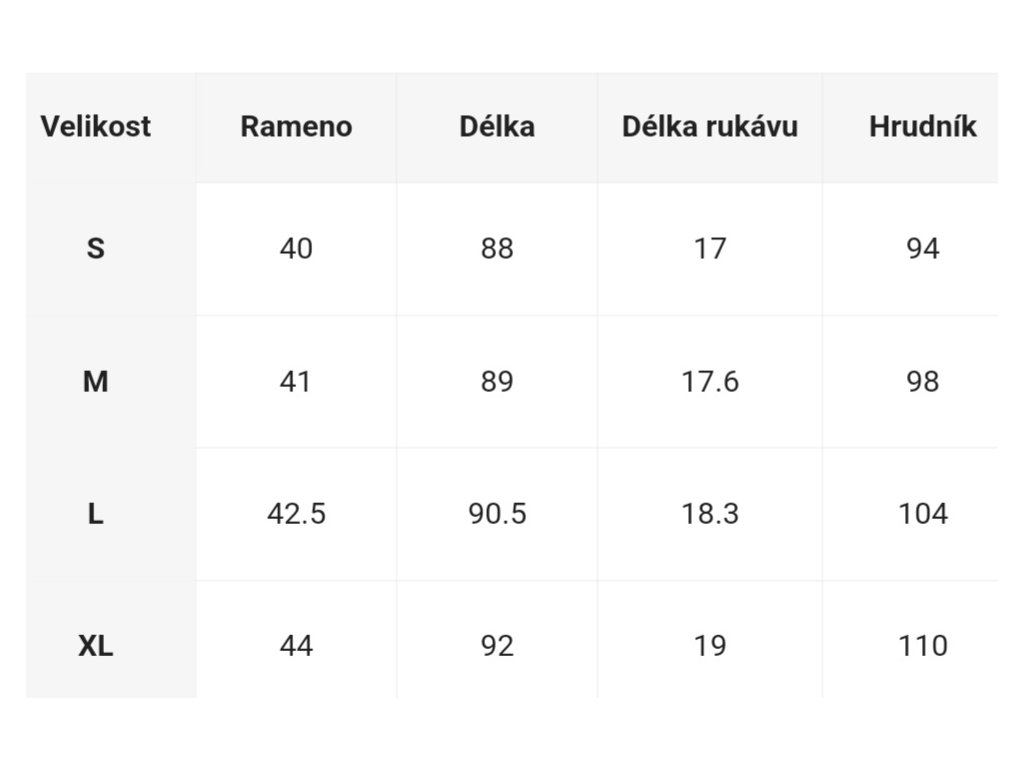Click chest value 98 for size M
This screenshot has height=768, width=1024.
[923, 381]
